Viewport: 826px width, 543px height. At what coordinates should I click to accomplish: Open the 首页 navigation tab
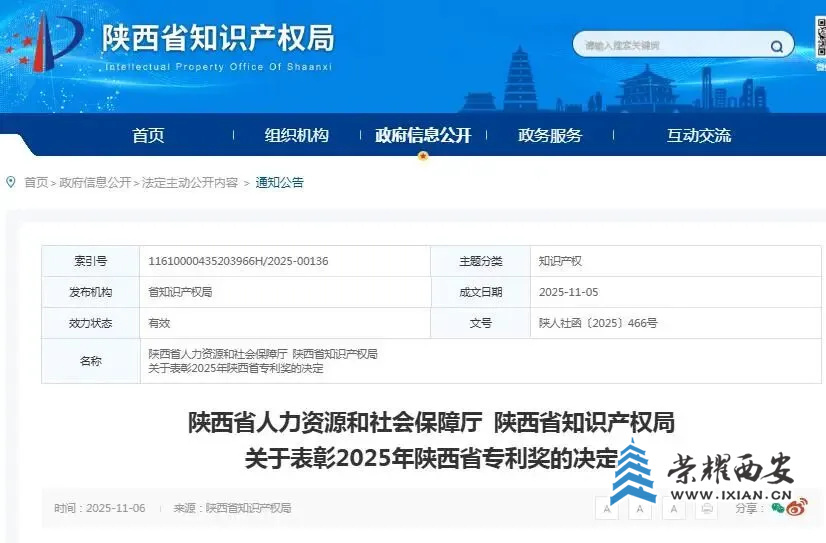click(x=148, y=136)
